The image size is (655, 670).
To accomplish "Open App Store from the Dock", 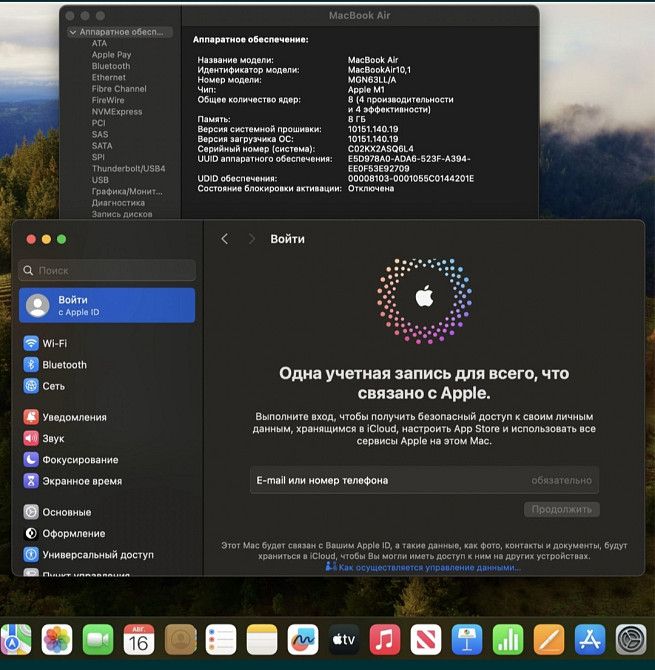I will coord(590,639).
